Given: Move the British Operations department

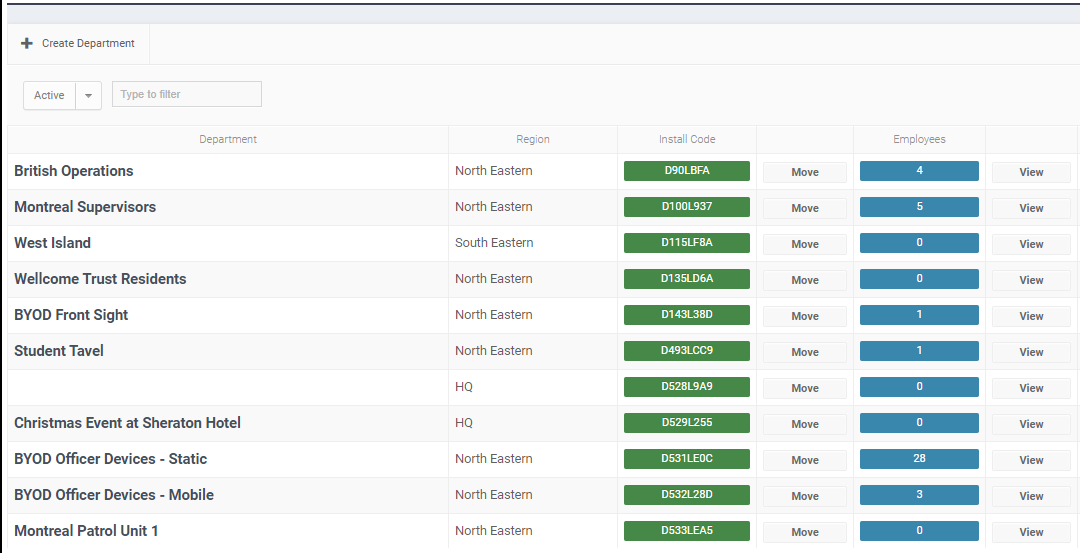Looking at the screenshot, I should (x=805, y=172).
